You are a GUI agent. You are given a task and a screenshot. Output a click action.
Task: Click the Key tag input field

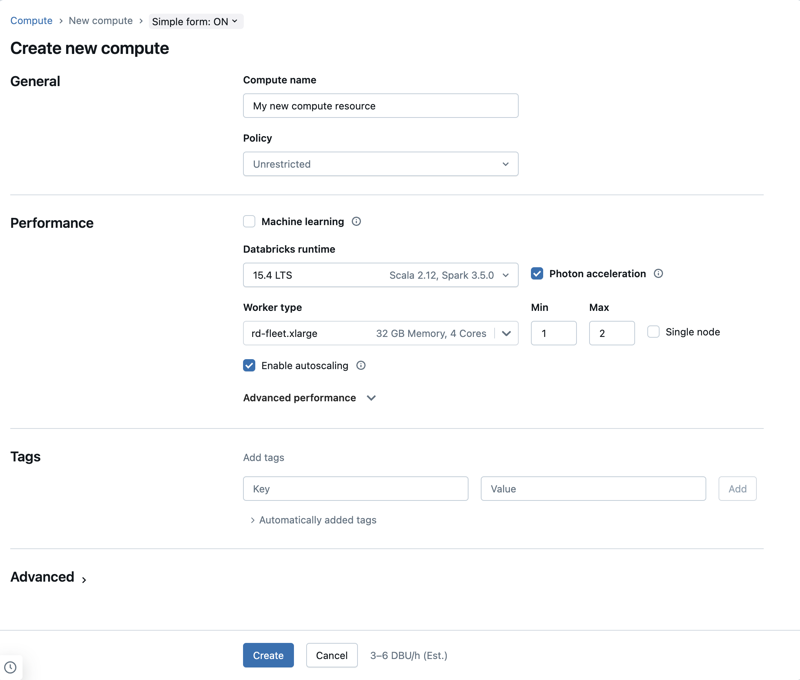[355, 488]
